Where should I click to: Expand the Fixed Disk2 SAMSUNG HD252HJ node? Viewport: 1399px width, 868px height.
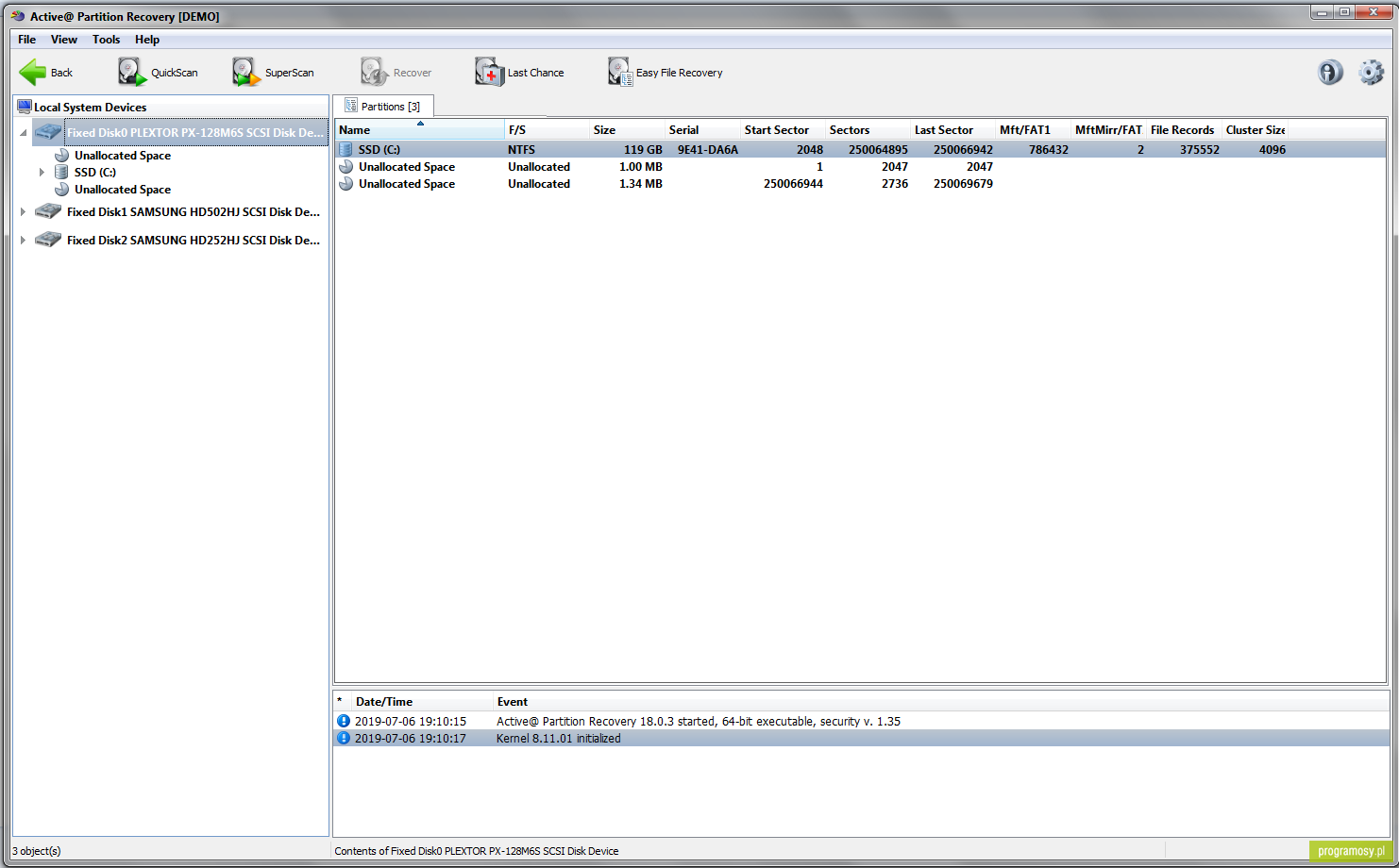click(23, 240)
